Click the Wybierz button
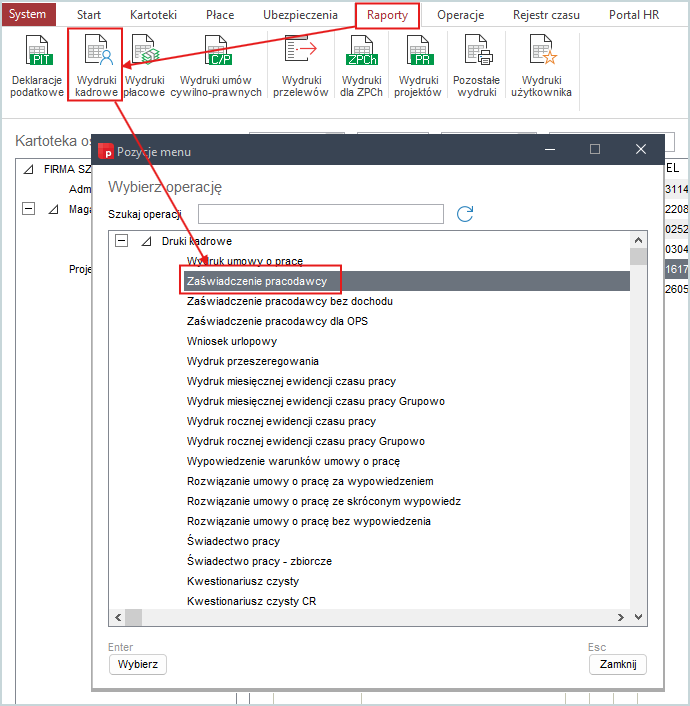The width and height of the screenshot is (690, 706). (x=138, y=664)
